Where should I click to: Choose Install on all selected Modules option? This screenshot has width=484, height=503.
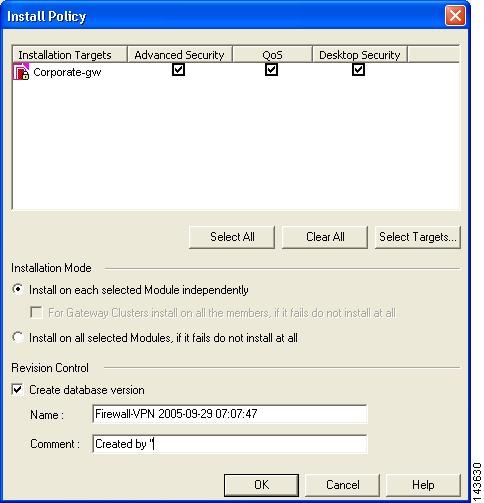(x=18, y=337)
